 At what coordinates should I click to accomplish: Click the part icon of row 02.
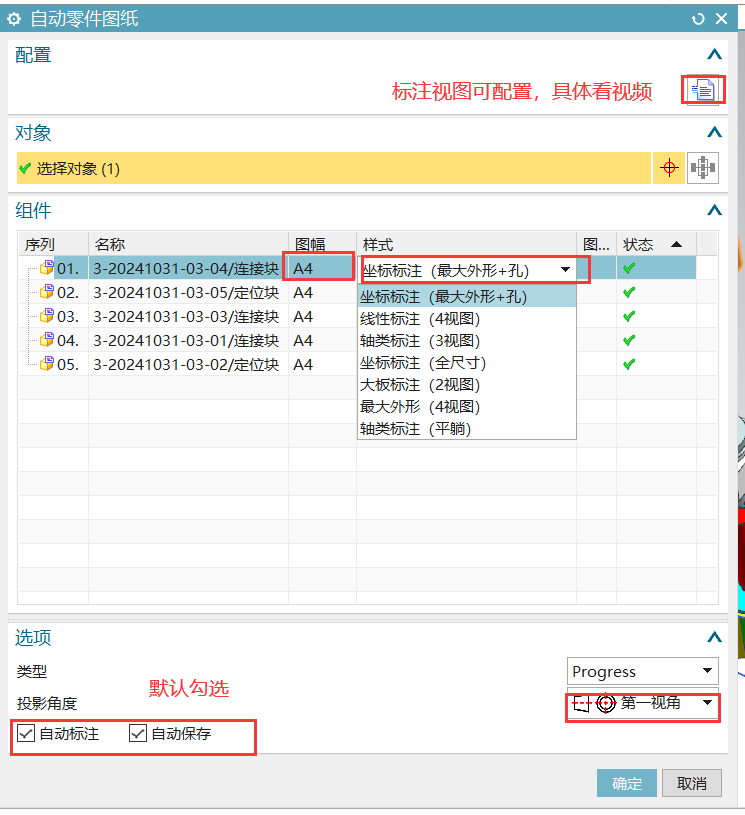point(47,292)
